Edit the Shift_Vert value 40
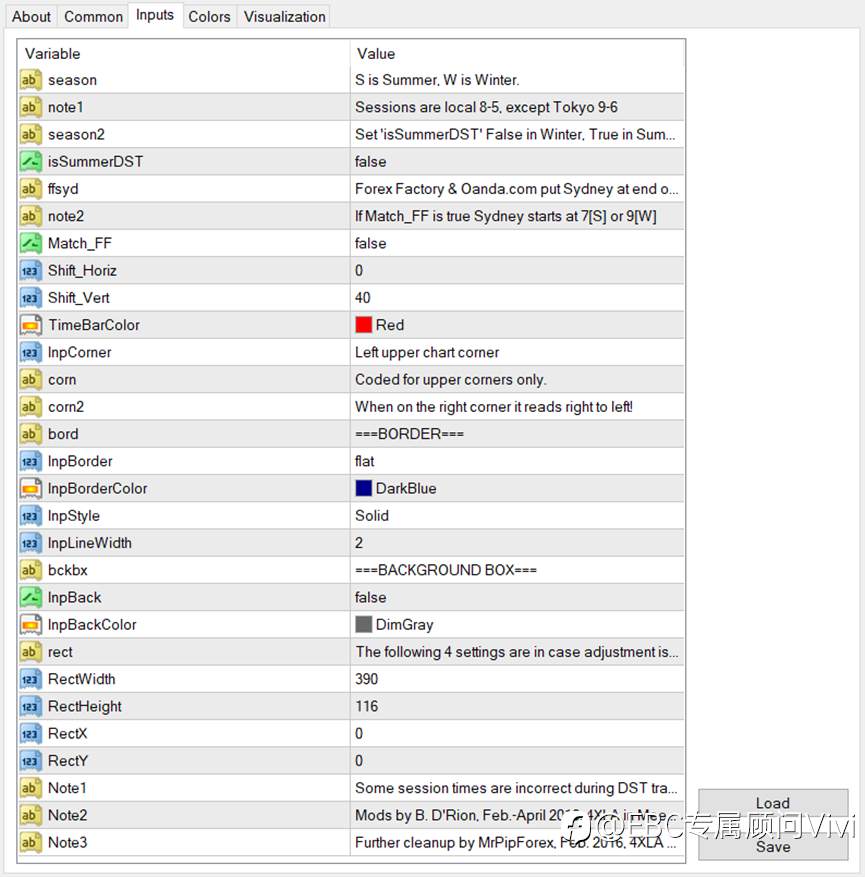This screenshot has height=877, width=865. click(x=517, y=298)
